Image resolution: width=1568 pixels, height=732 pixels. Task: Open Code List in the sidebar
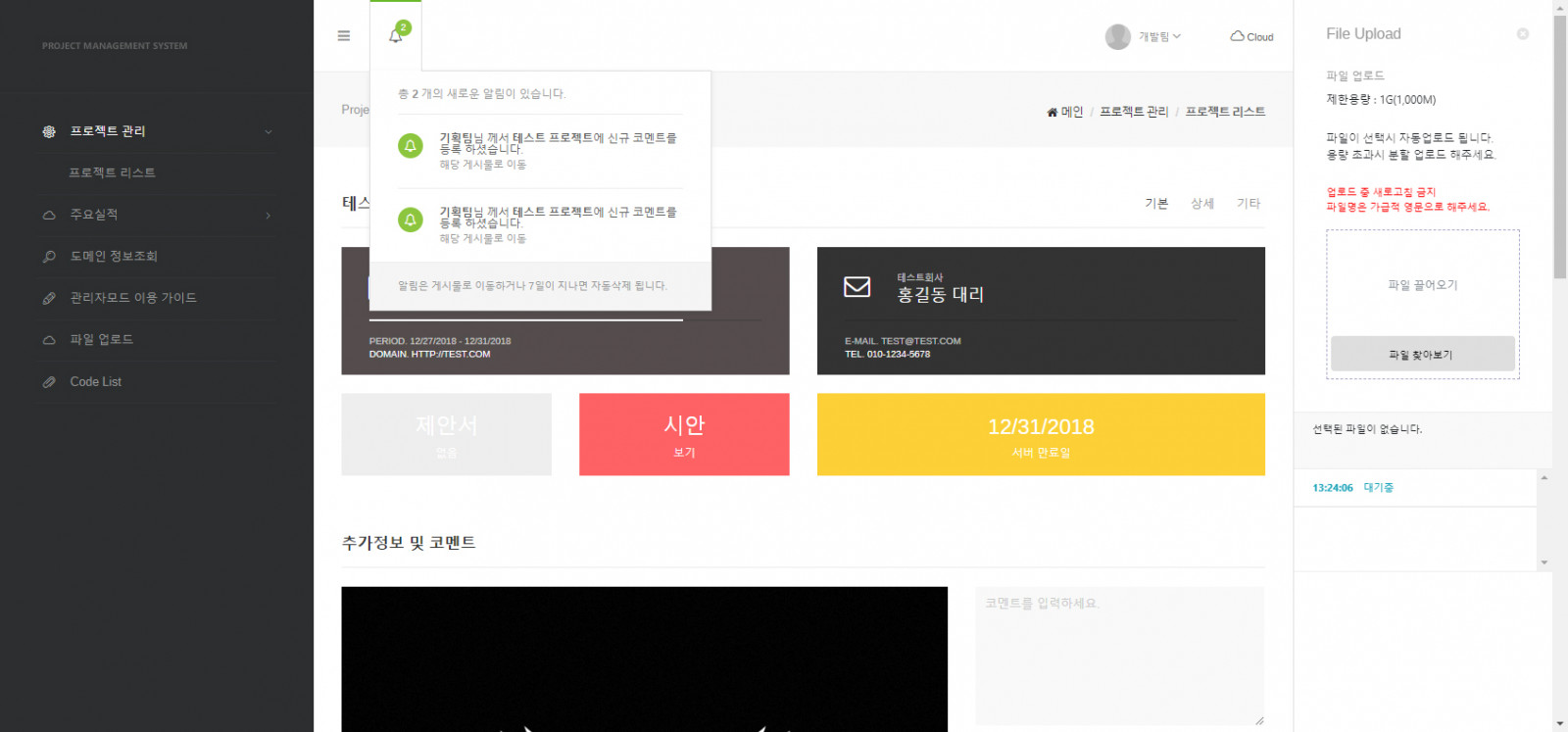click(x=96, y=381)
